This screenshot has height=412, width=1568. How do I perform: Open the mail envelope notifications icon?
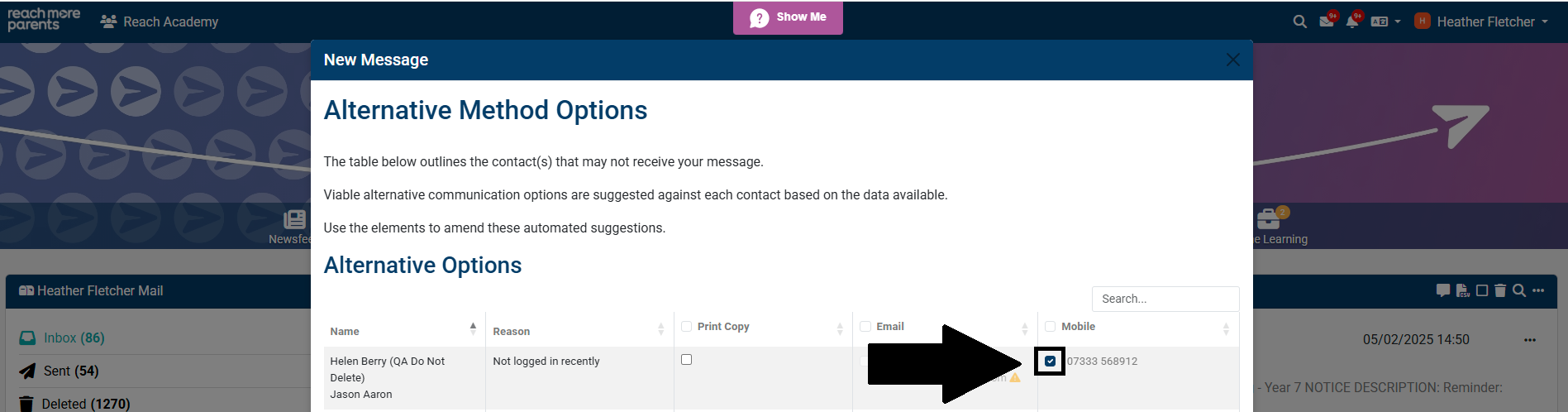[1327, 22]
